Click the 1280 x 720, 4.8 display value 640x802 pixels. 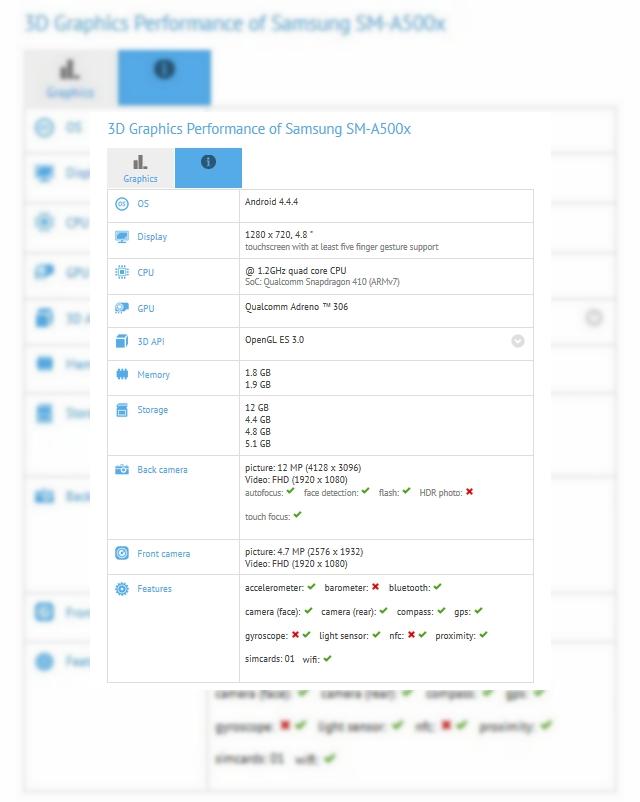click(x=279, y=235)
